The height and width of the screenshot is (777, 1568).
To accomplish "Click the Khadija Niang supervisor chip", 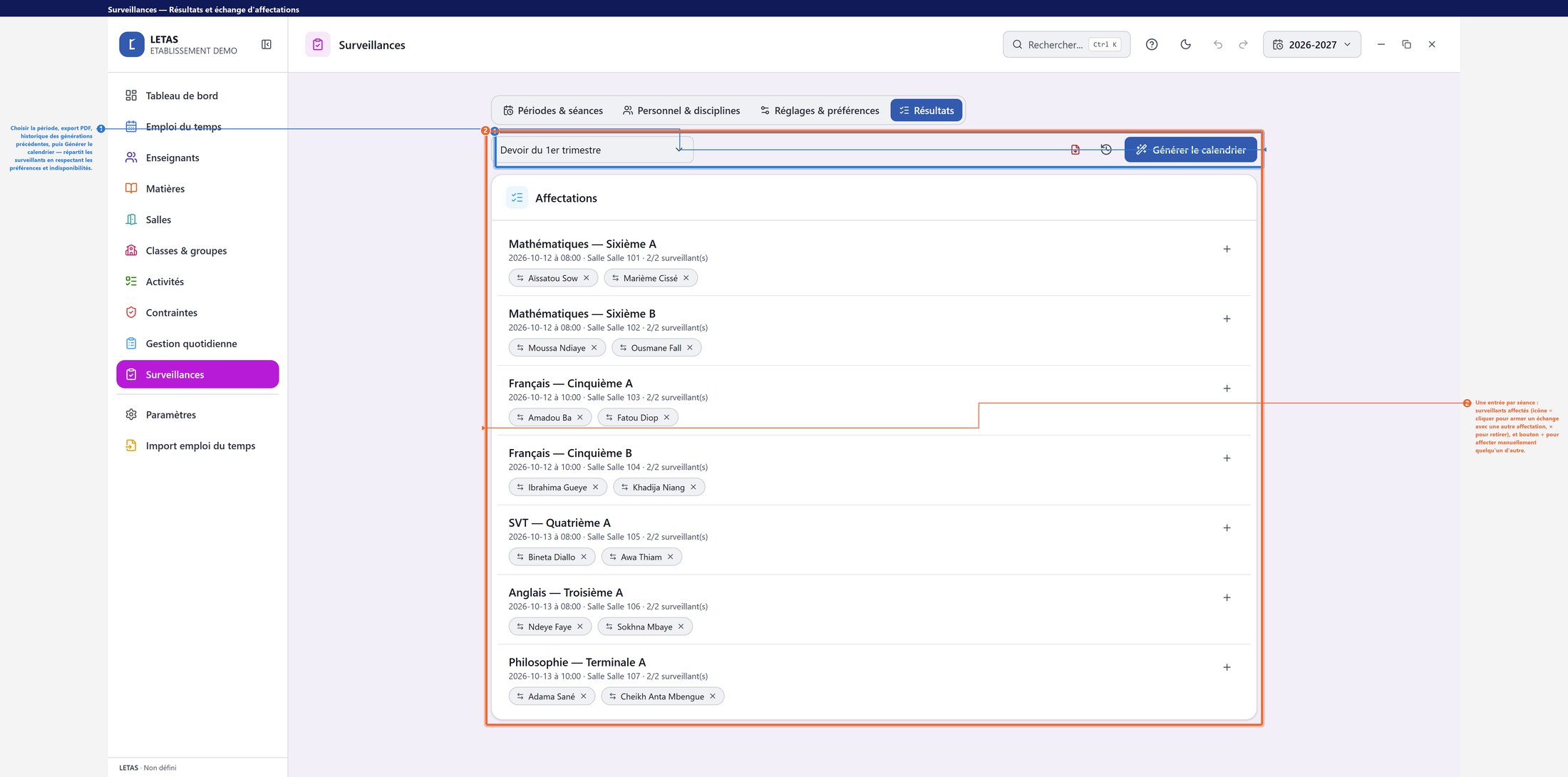I will pyautogui.click(x=659, y=488).
